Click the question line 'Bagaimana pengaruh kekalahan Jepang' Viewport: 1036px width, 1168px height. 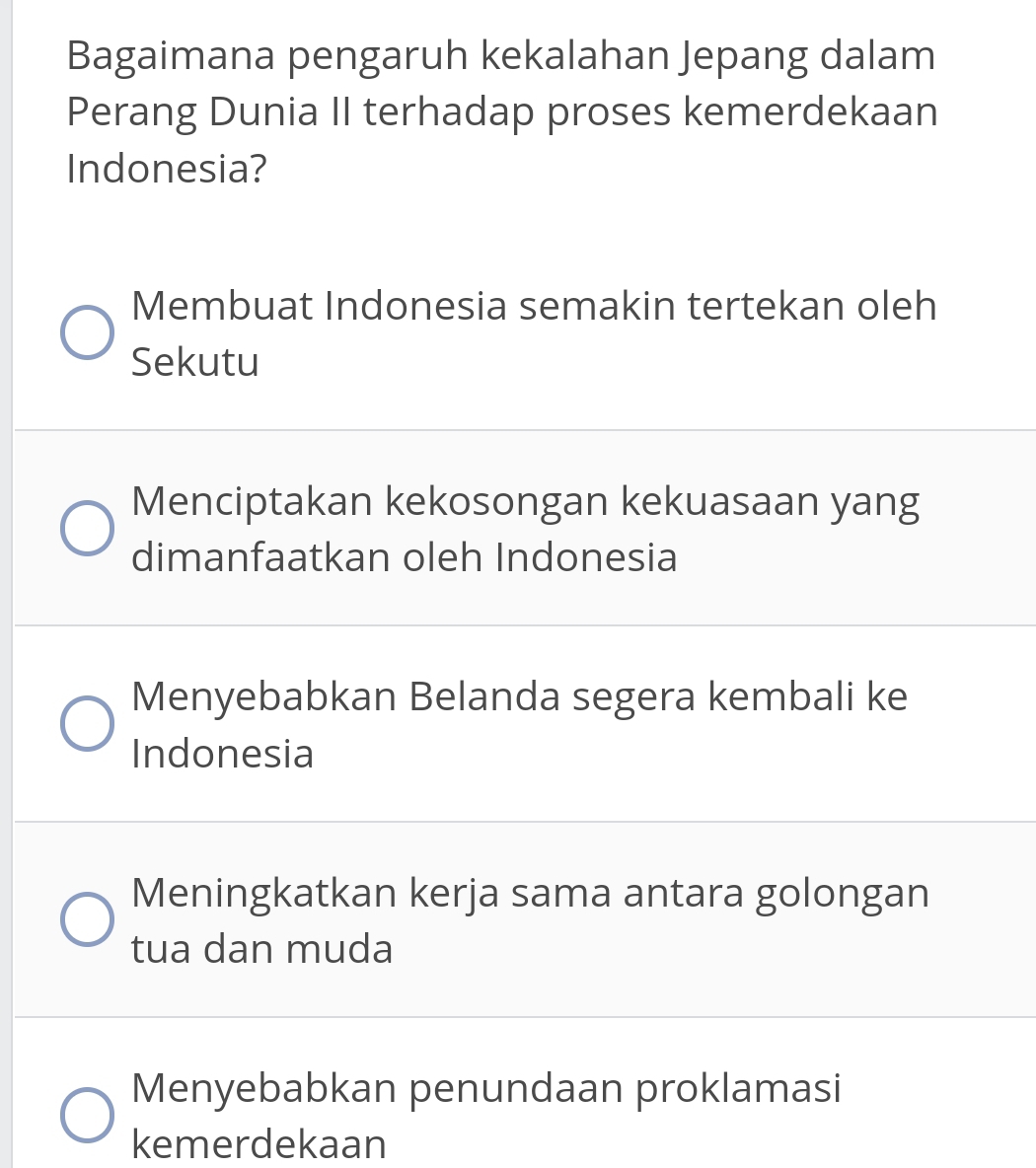pyautogui.click(x=501, y=55)
